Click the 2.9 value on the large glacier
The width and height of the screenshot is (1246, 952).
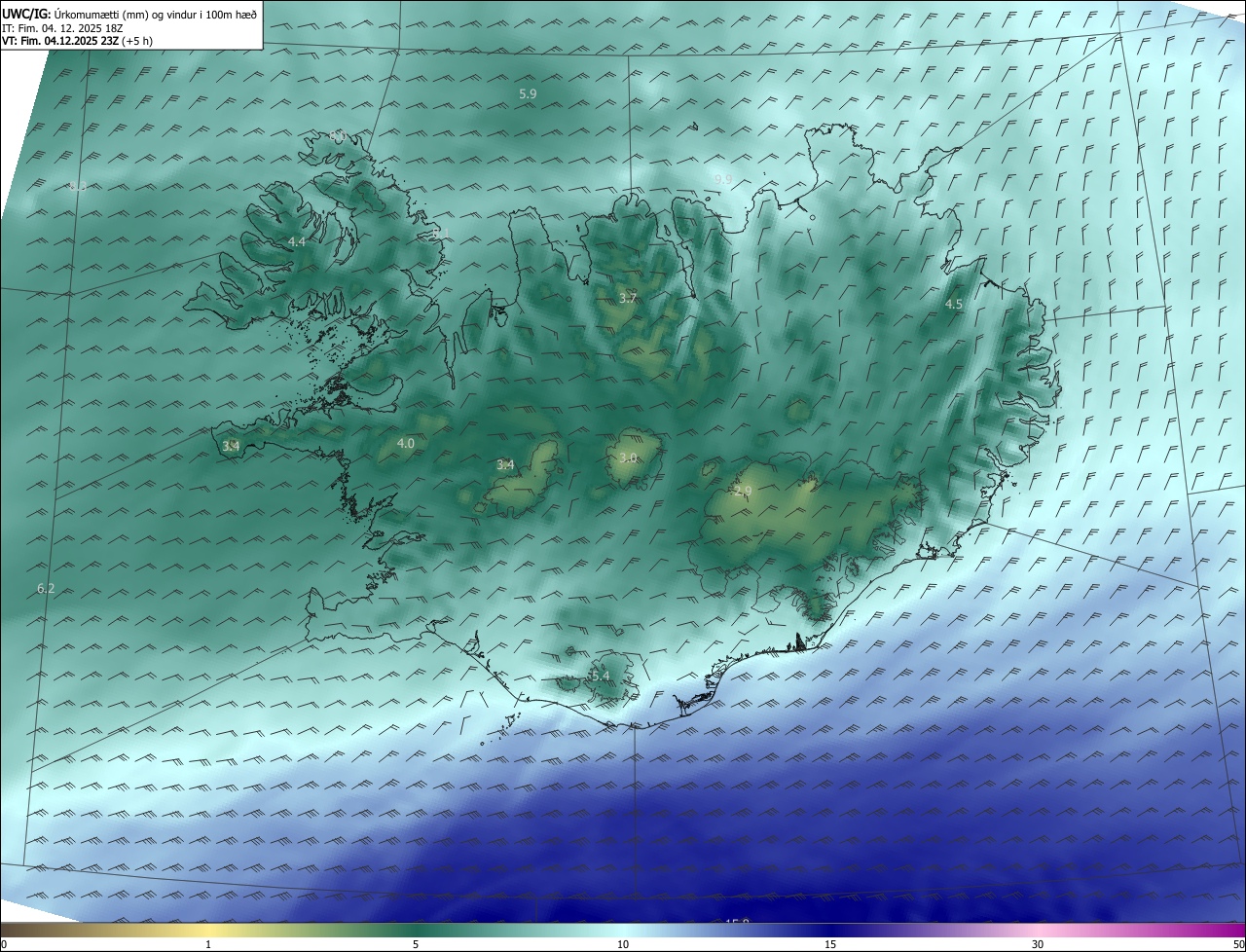coord(744,492)
